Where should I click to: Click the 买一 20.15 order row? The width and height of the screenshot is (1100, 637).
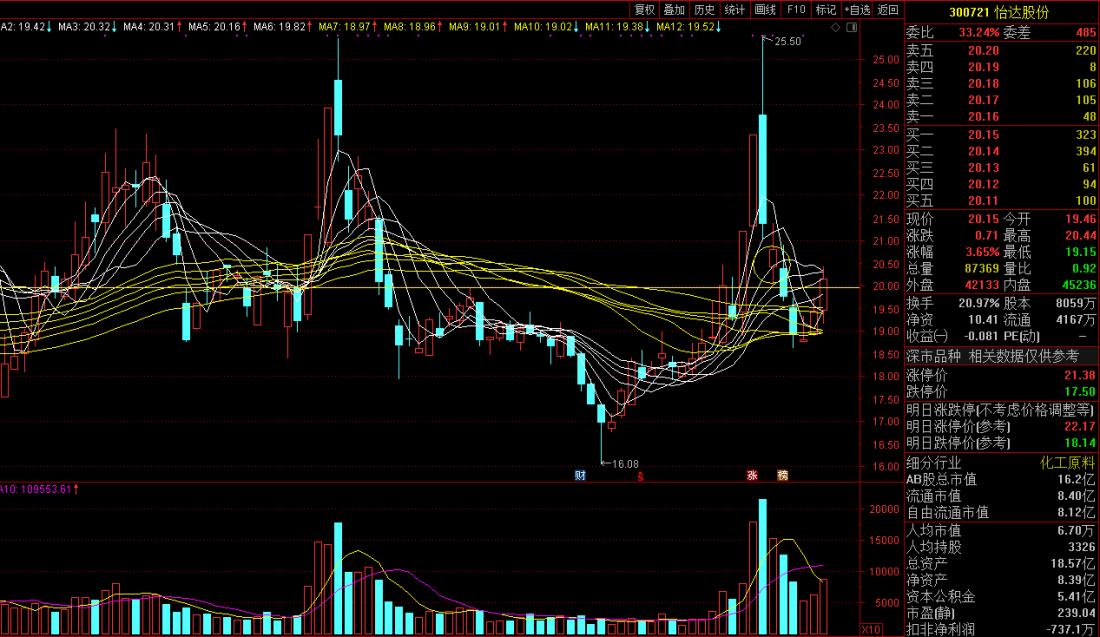click(1001, 134)
